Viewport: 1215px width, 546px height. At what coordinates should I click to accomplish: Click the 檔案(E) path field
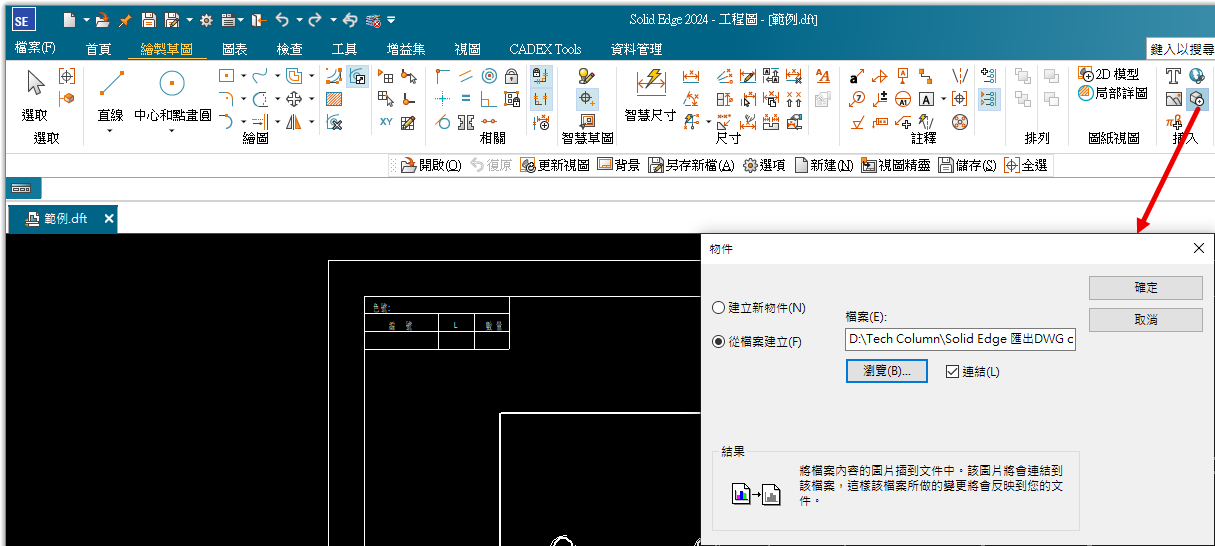(x=961, y=339)
